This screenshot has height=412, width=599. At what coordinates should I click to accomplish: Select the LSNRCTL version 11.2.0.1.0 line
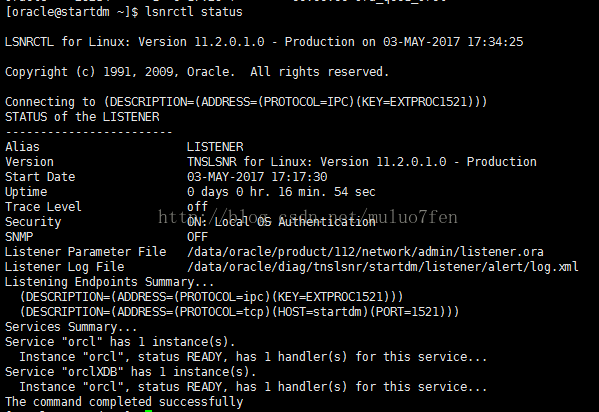pyautogui.click(x=264, y=42)
